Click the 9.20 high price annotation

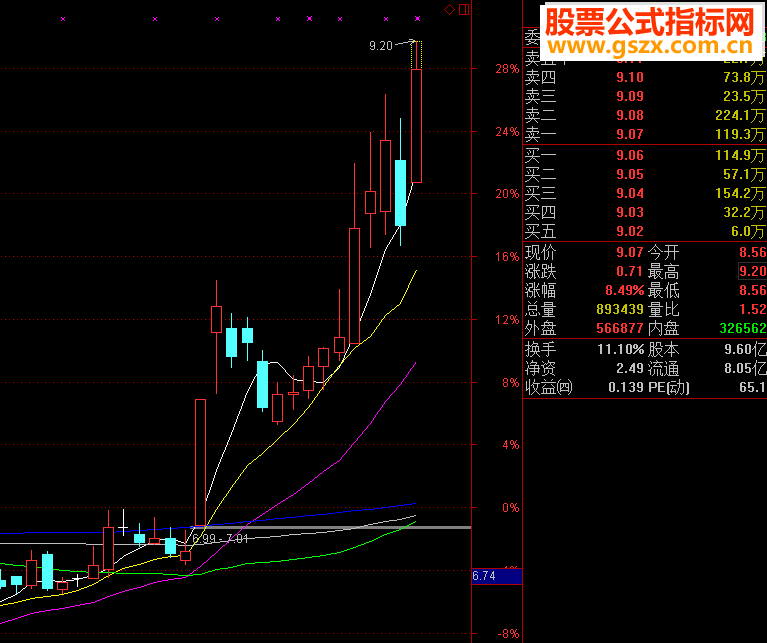tap(381, 46)
